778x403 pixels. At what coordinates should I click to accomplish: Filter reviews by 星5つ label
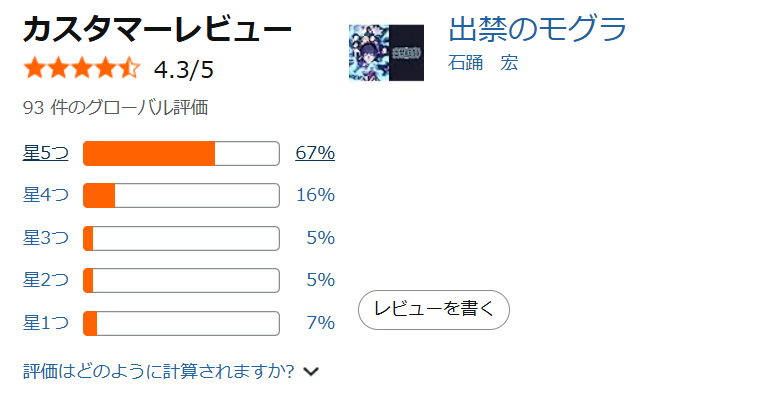pos(46,153)
